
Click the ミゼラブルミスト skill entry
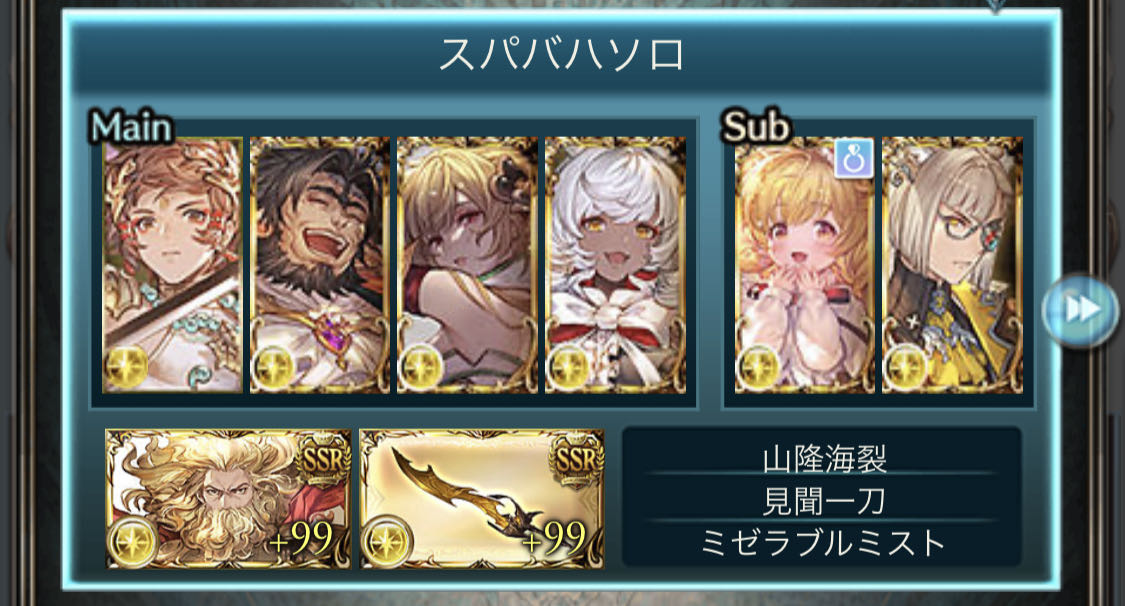point(823,543)
